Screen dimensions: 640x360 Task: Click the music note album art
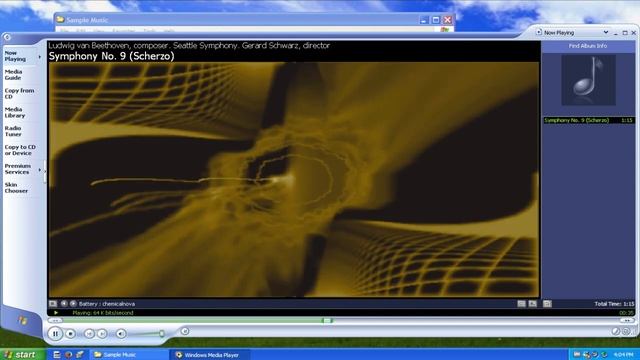click(588, 80)
